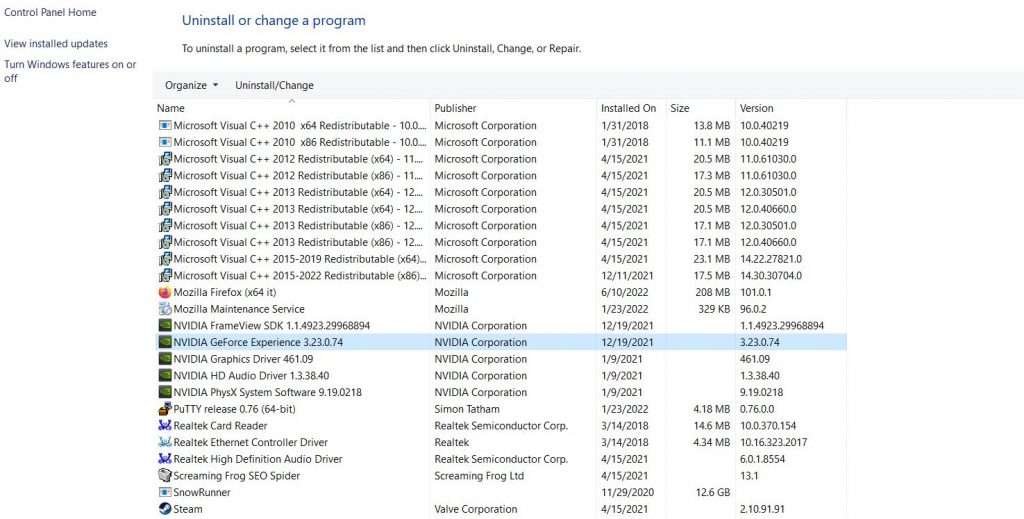1024x519 pixels.
Task: Click the NVIDIA Graphics Driver 461.09 icon
Action: point(165,359)
